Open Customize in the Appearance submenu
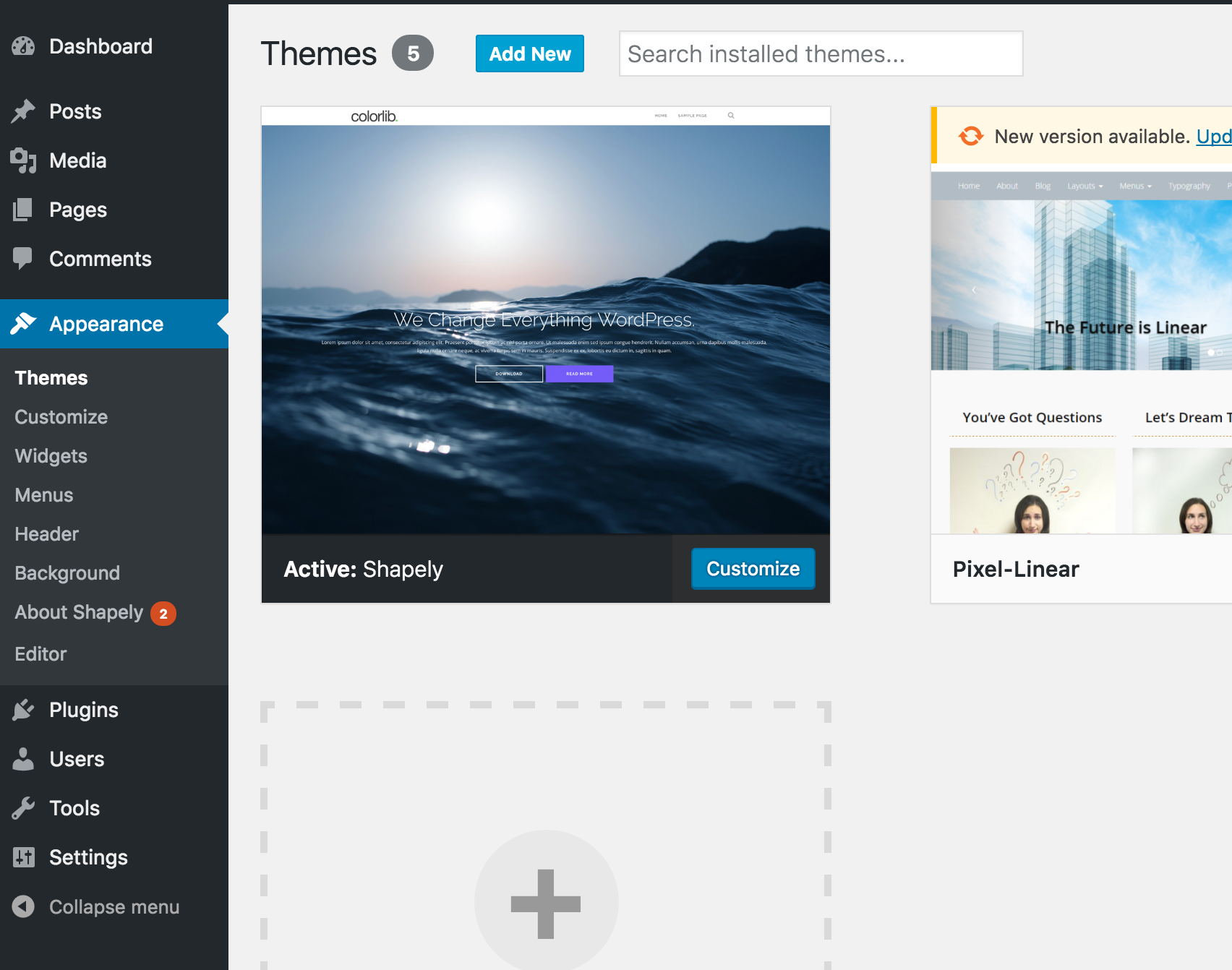Image resolution: width=1232 pixels, height=970 pixels. pos(61,417)
